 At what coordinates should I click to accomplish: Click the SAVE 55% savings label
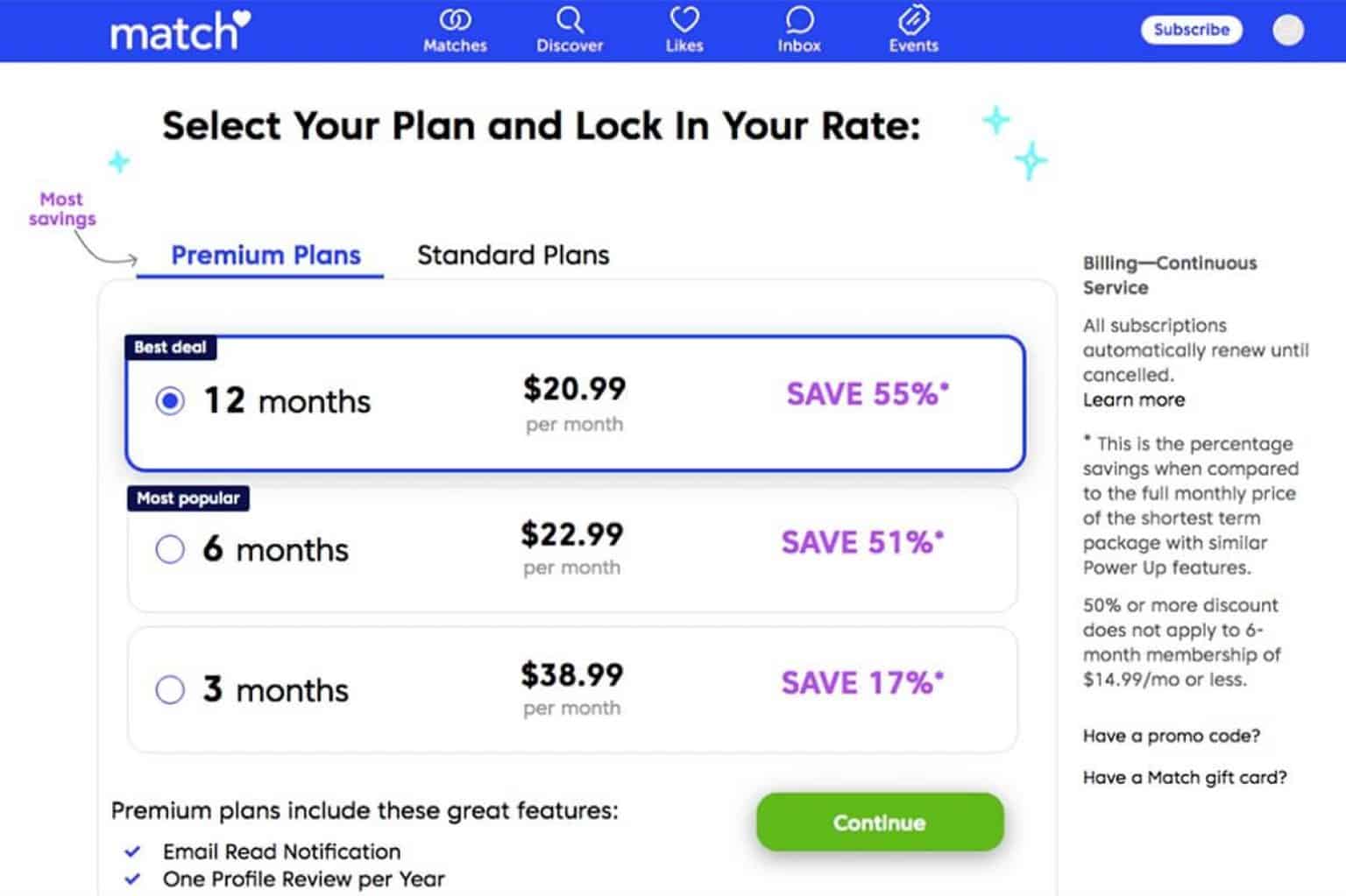pyautogui.click(x=867, y=394)
